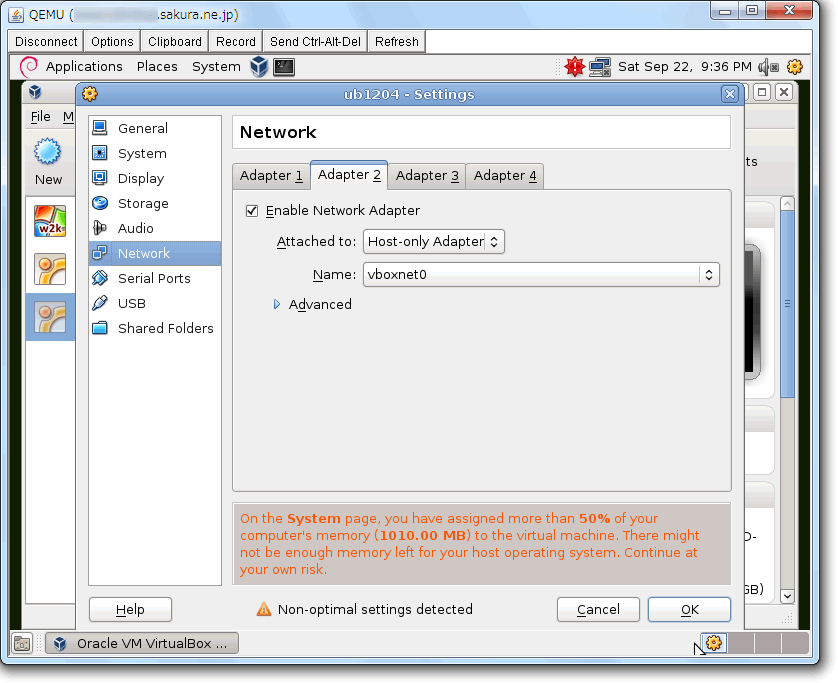Select Network category label
838x683 pixels.
coord(144,253)
